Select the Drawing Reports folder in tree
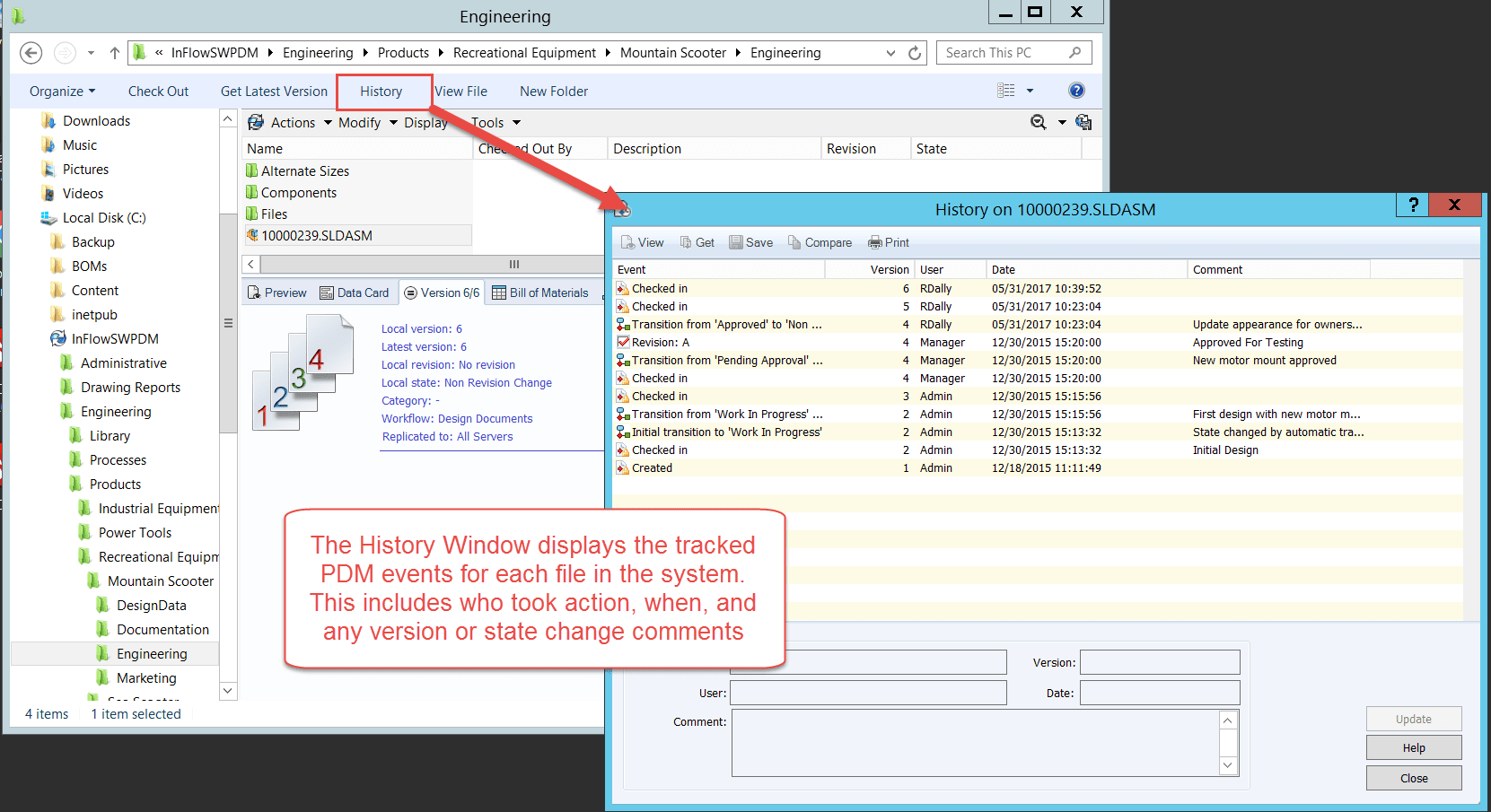The height and width of the screenshot is (812, 1491). [x=130, y=388]
